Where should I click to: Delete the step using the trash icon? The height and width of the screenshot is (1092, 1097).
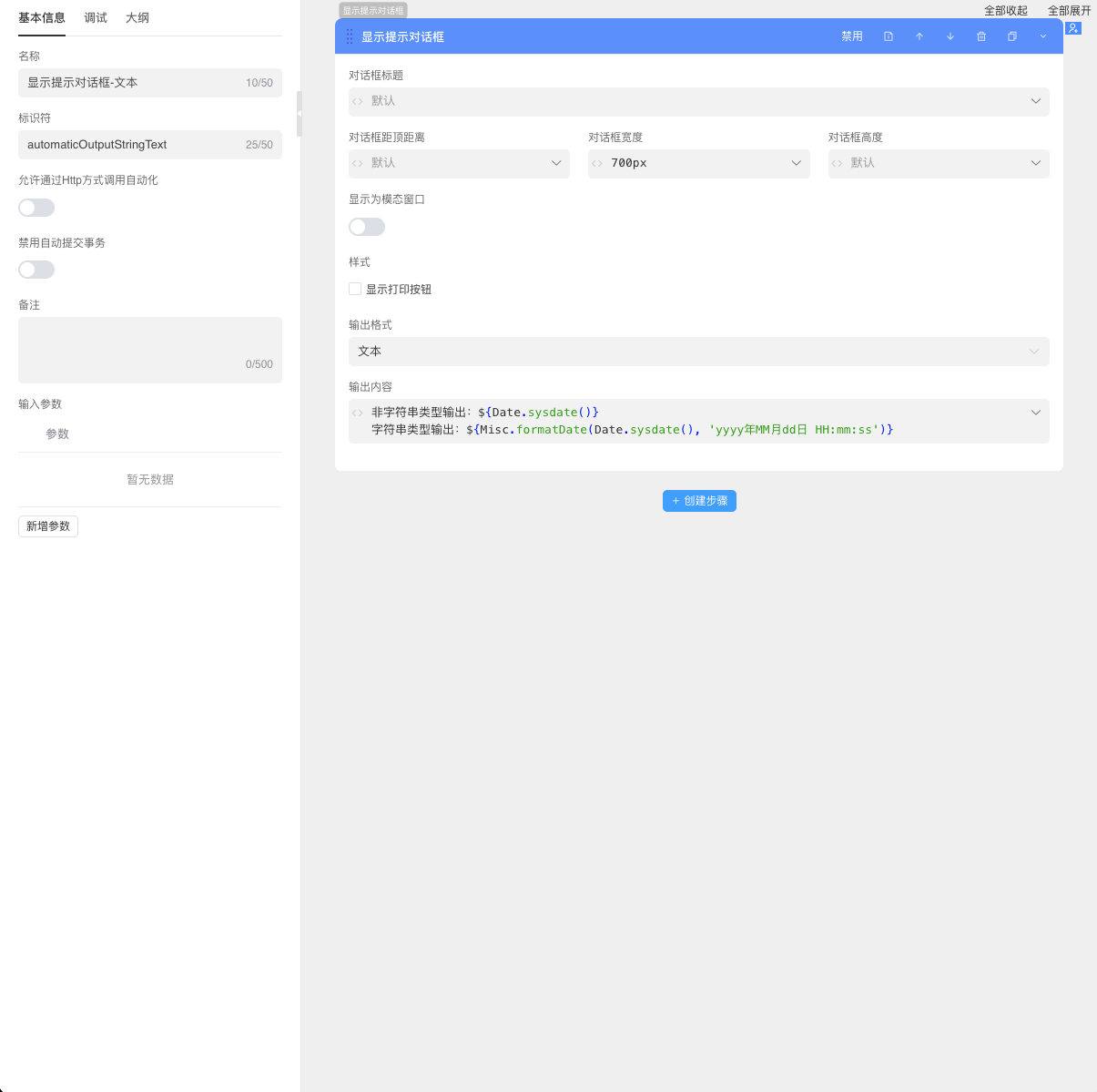(981, 36)
